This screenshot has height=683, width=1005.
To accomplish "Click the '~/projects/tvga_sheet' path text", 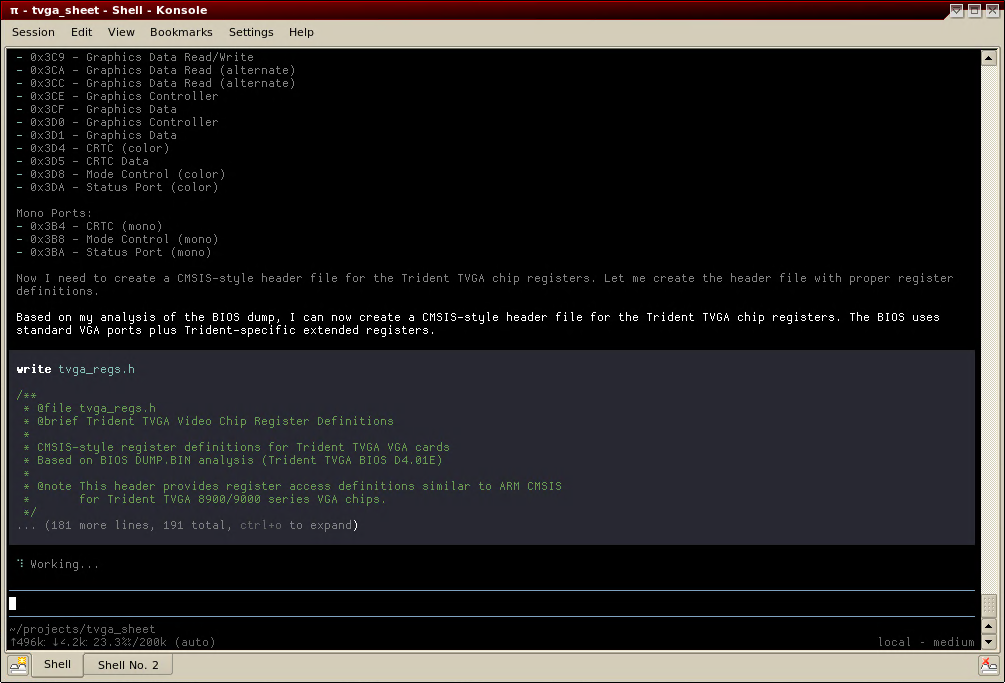I will click(x=82, y=629).
